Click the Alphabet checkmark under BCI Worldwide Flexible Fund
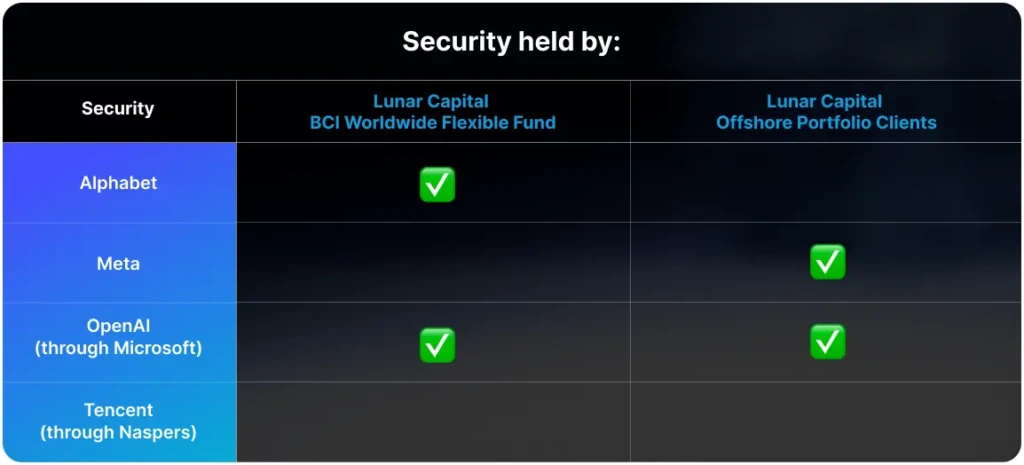The width and height of the screenshot is (1024, 465). (437, 184)
